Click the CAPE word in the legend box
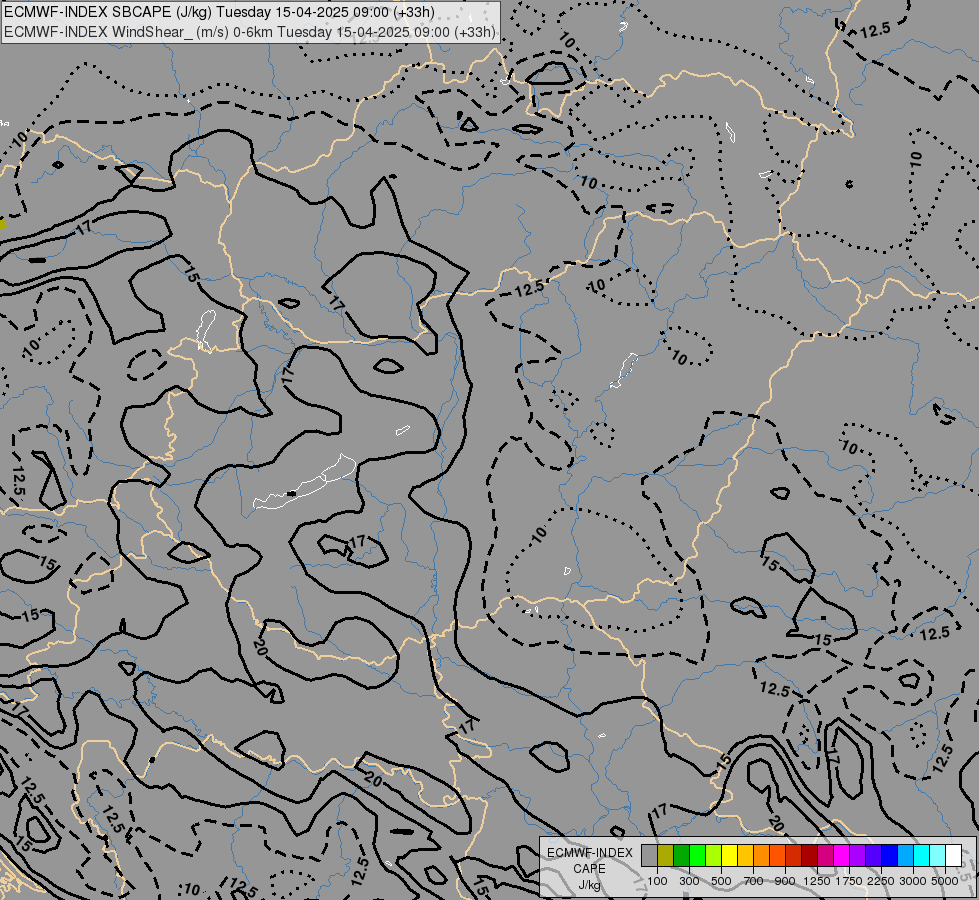This screenshot has height=900, width=979. click(x=589, y=869)
